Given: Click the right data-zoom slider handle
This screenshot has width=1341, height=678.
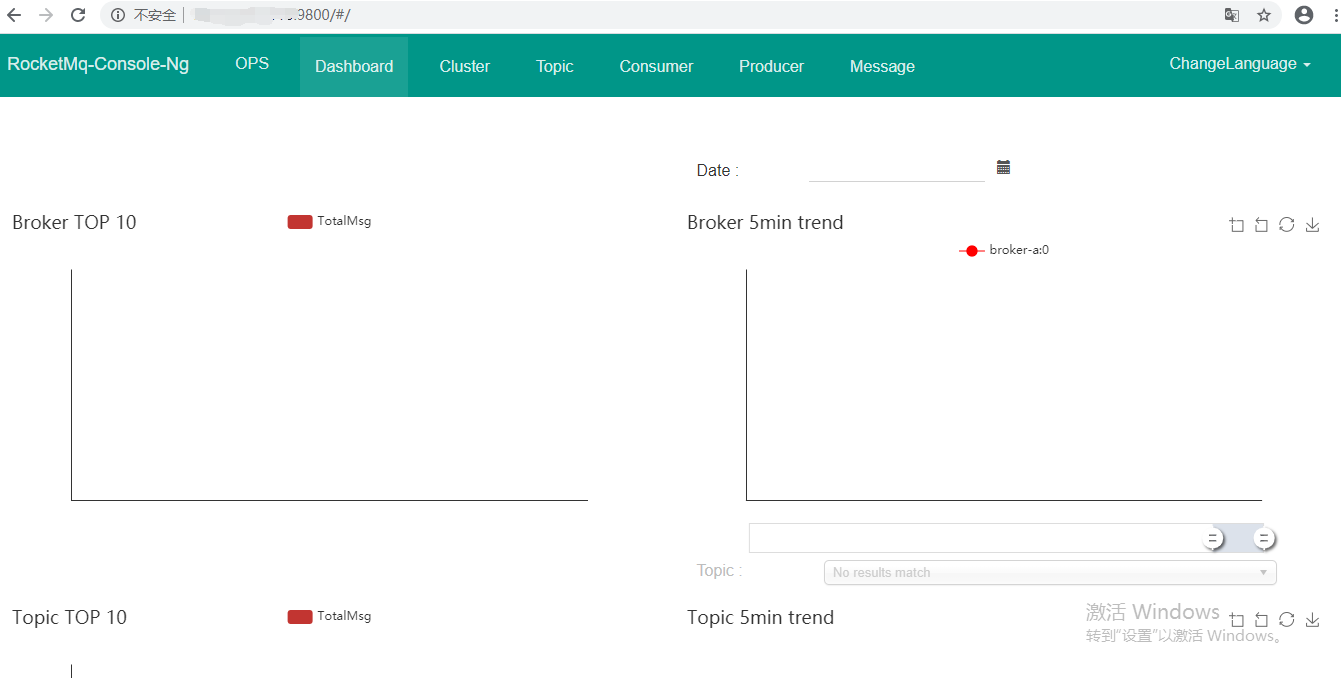Looking at the screenshot, I should point(1264,539).
